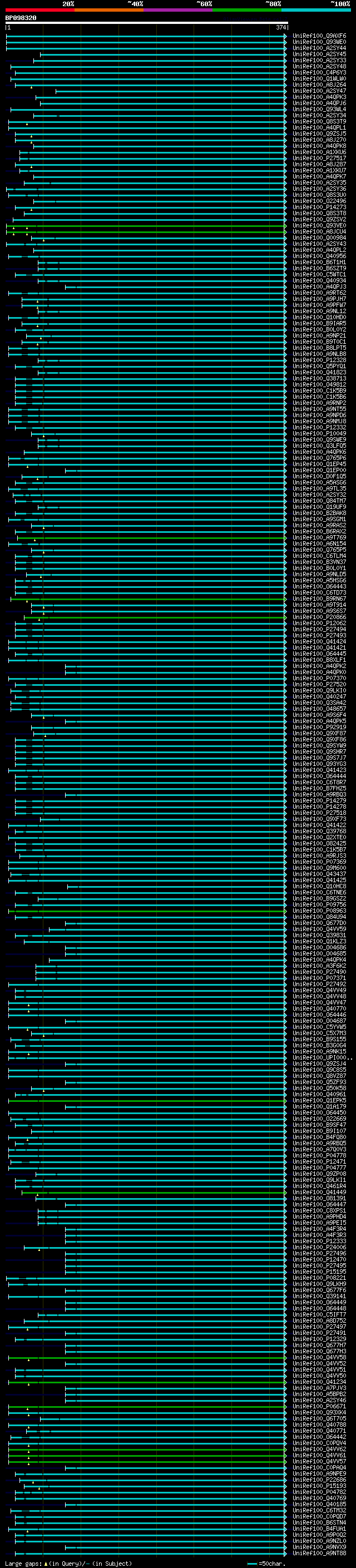Select label UniRef100_Q9XF87
Viewport: 356px width, 1568px height.
point(319,733)
